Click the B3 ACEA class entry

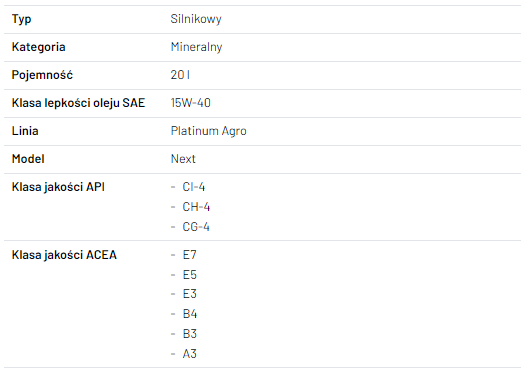[x=190, y=334]
